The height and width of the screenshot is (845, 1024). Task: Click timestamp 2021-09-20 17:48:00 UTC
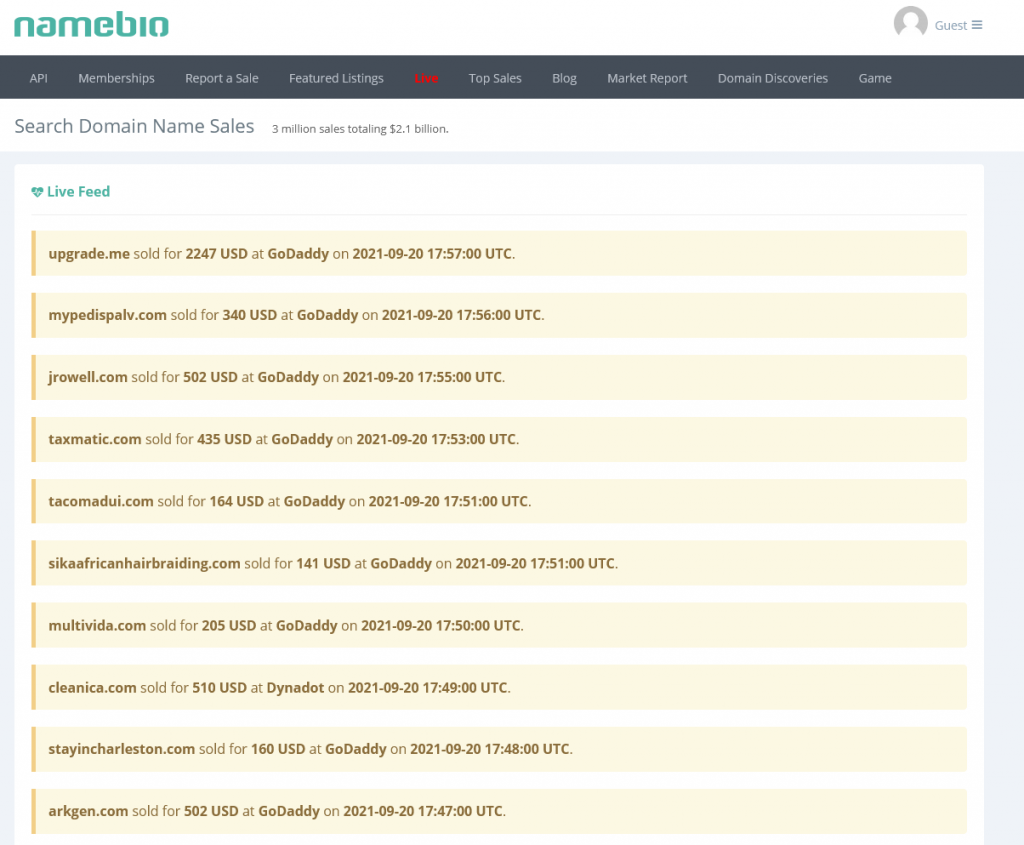click(490, 749)
